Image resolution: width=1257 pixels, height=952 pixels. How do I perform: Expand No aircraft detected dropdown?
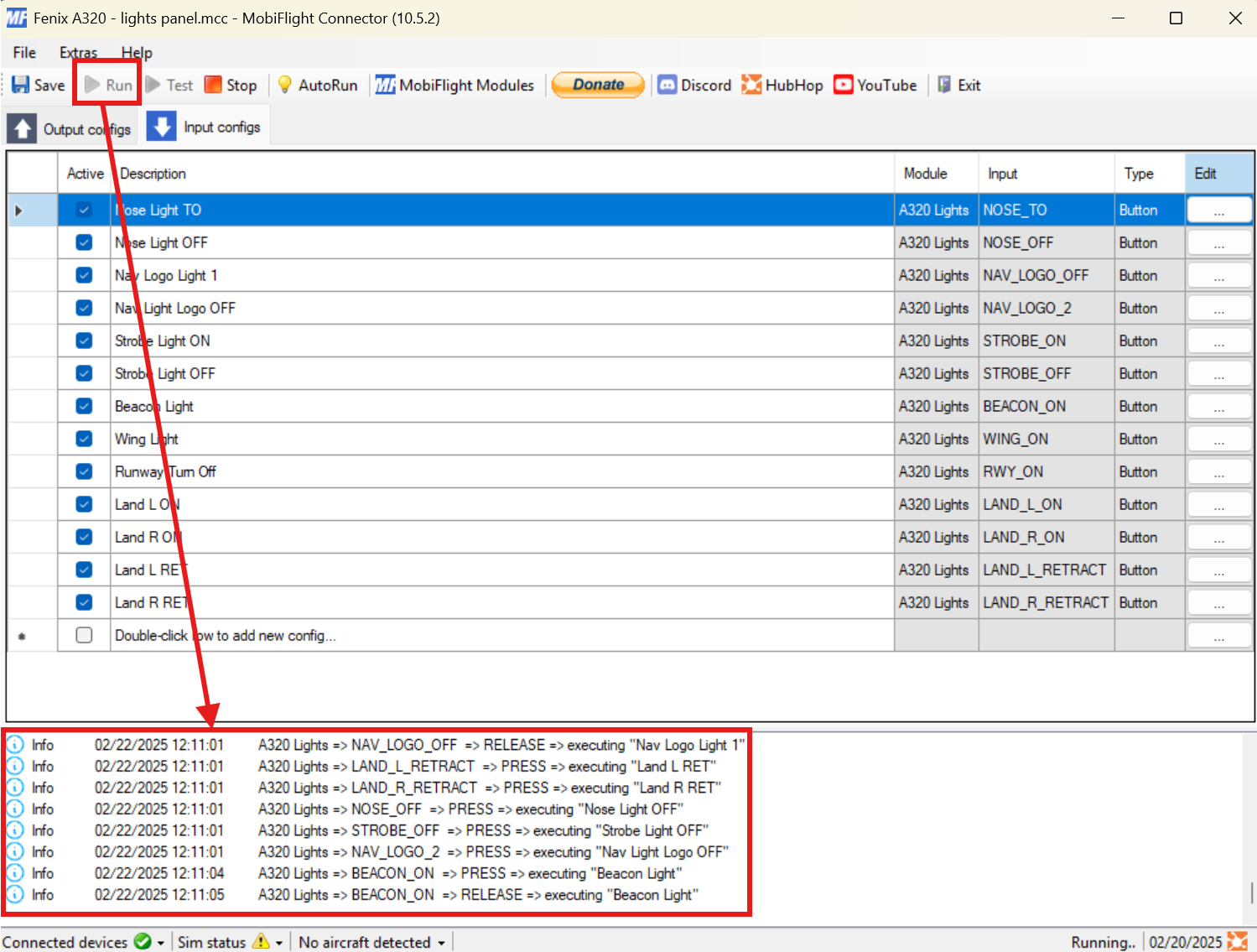441,943
